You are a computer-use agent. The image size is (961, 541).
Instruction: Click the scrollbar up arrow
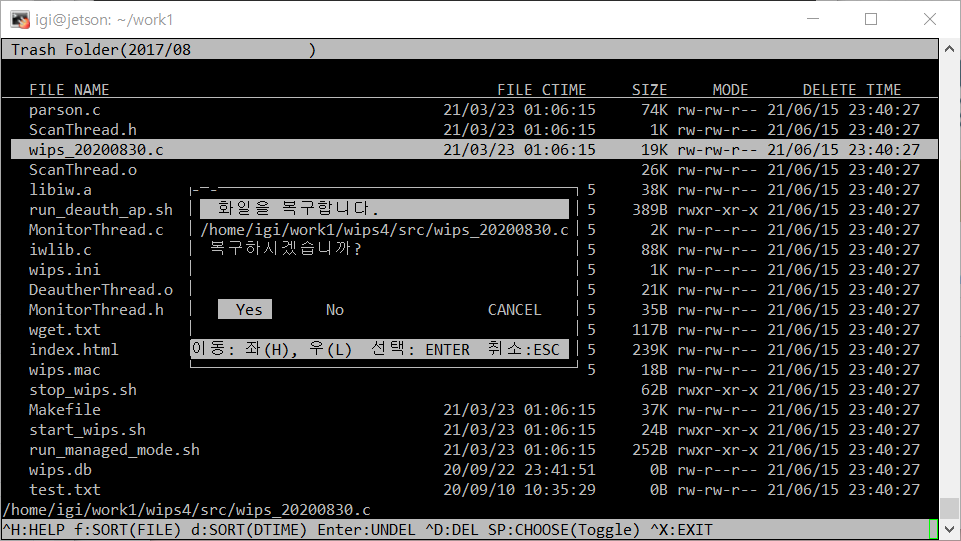click(949, 48)
